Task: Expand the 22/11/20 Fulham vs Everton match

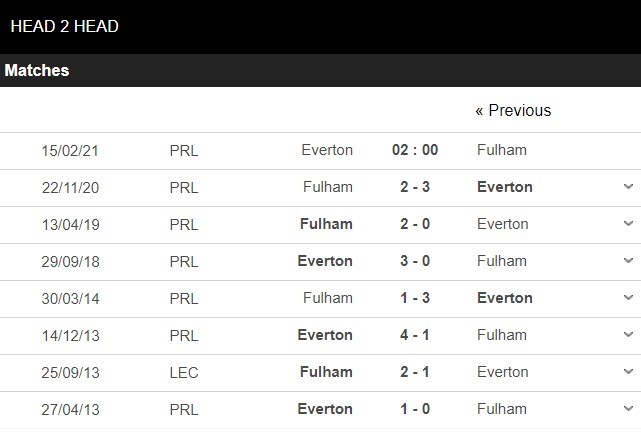Action: [628, 187]
